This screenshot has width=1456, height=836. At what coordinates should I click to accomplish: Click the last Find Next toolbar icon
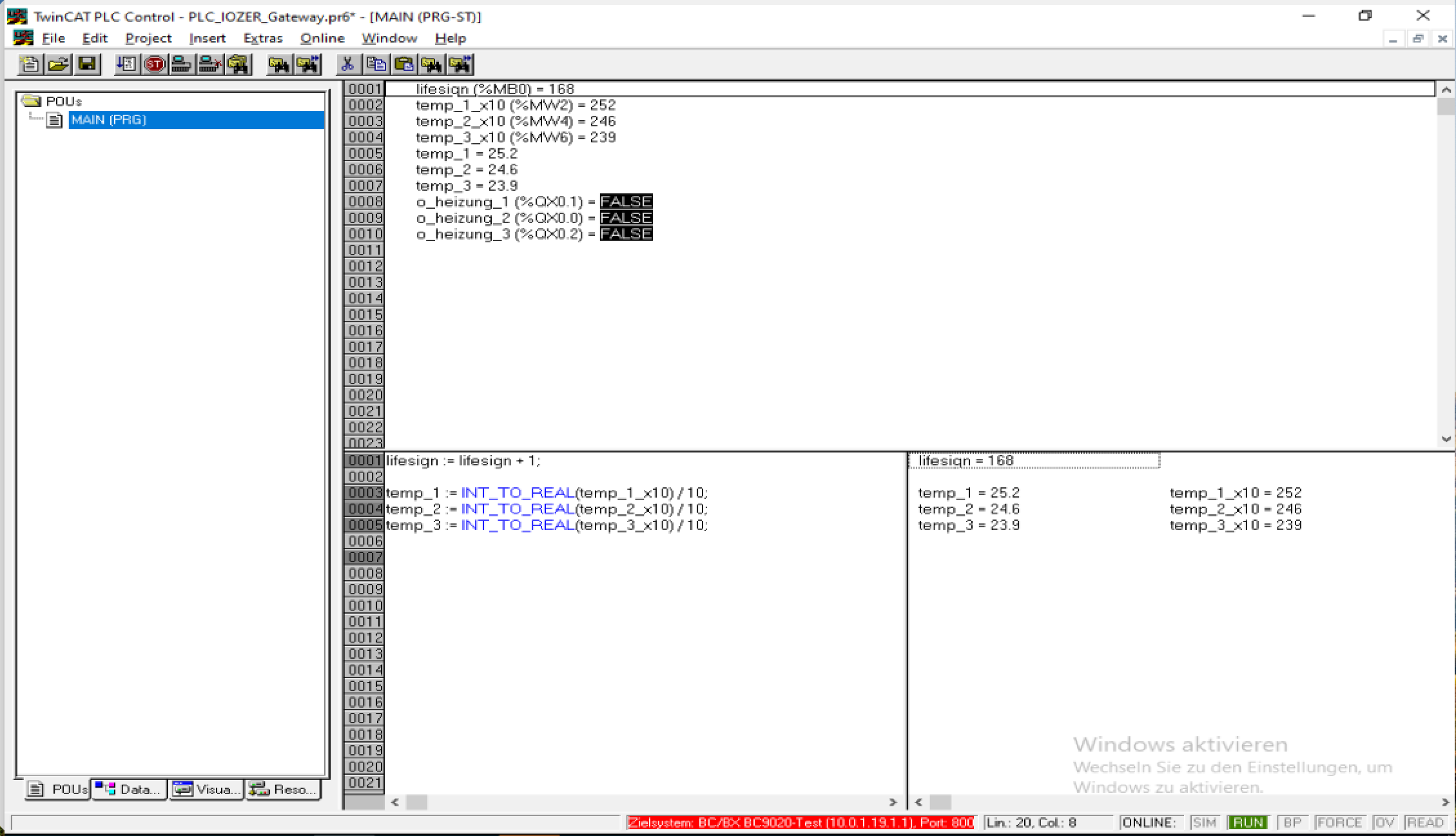pos(460,64)
